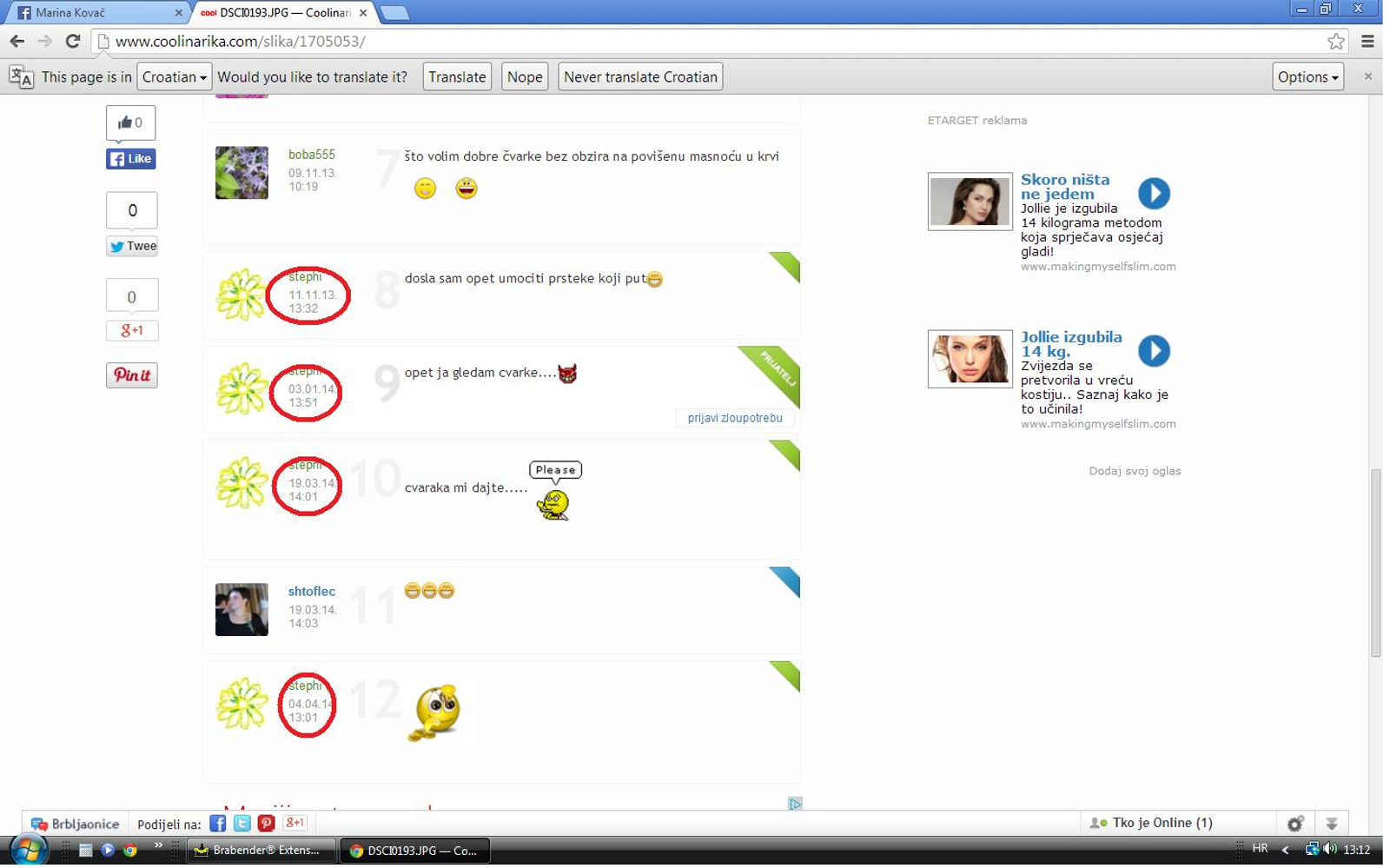
Task: Switch to the Marina Kovač tab
Action: [100, 12]
